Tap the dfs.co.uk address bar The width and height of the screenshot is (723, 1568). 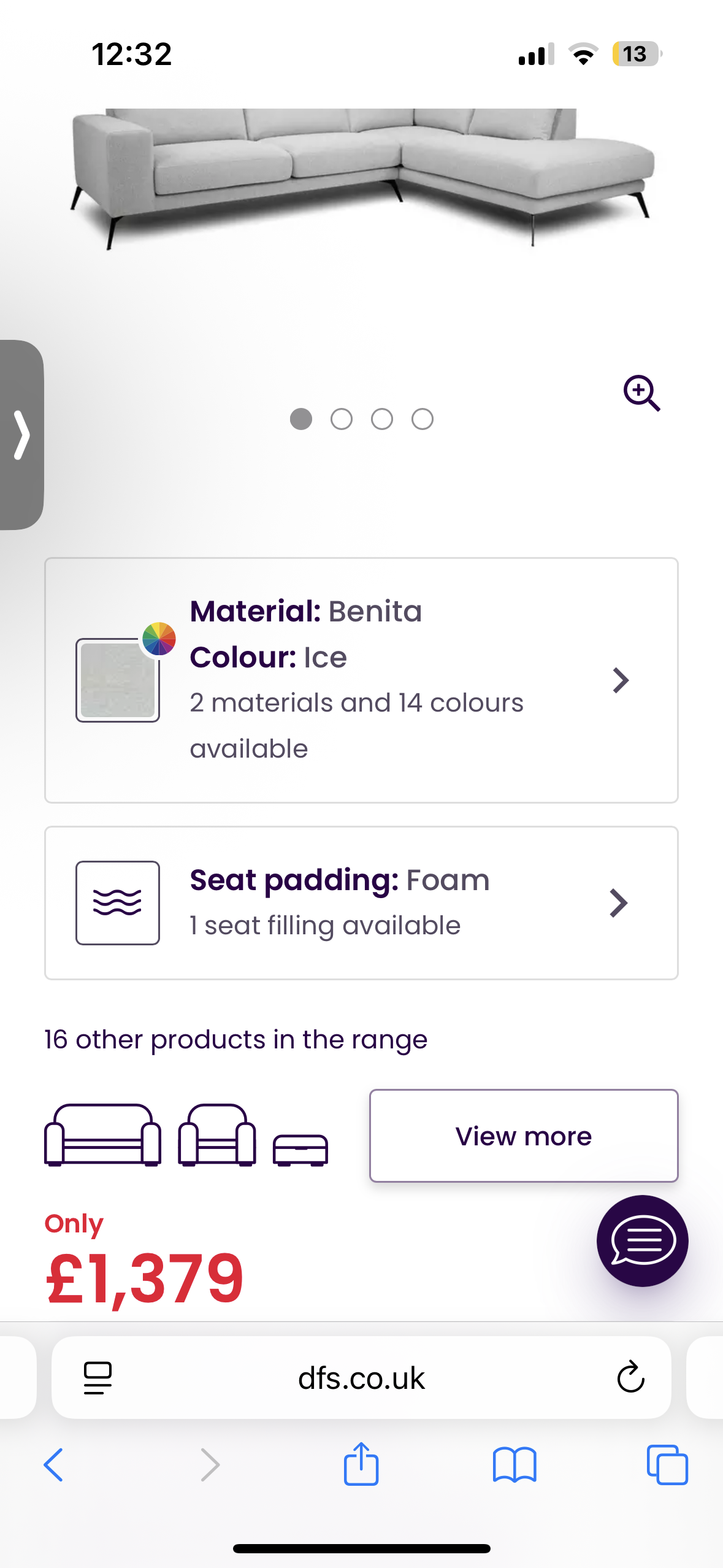(x=361, y=1378)
